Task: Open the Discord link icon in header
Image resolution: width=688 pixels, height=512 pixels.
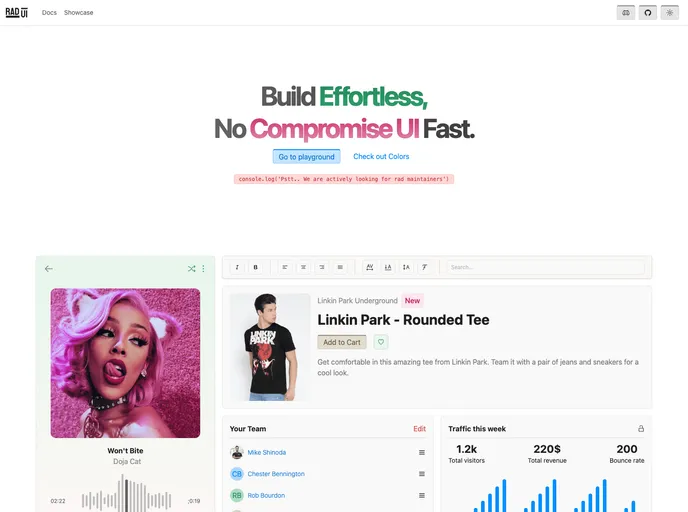Action: click(x=626, y=13)
